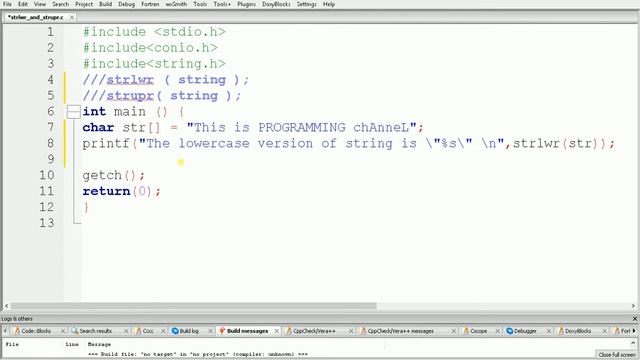Click the Line column header in build messages
This screenshot has width=640, height=360.
point(72,344)
